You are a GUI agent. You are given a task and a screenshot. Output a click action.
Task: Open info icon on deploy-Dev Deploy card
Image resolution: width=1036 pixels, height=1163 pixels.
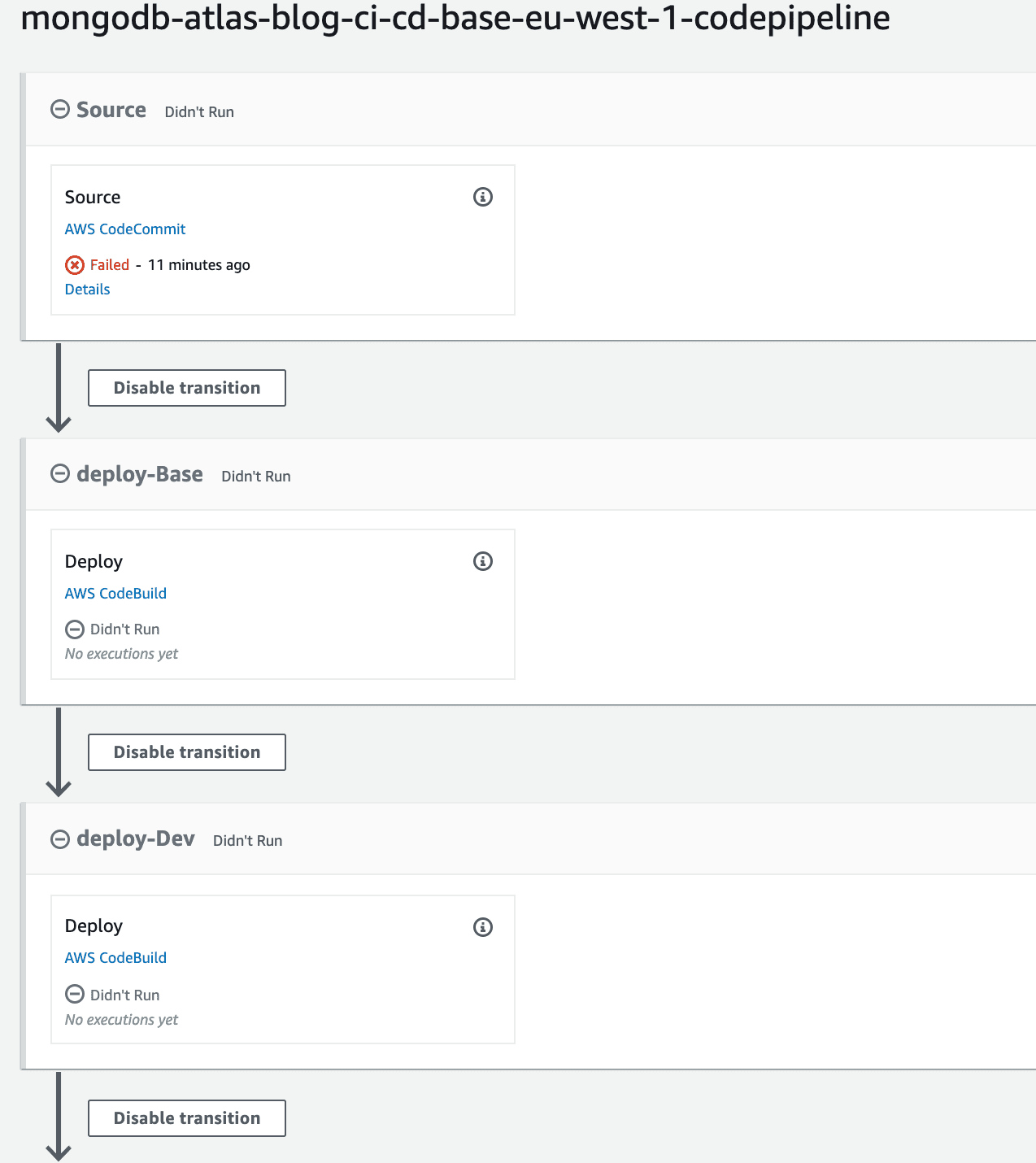pos(483,927)
